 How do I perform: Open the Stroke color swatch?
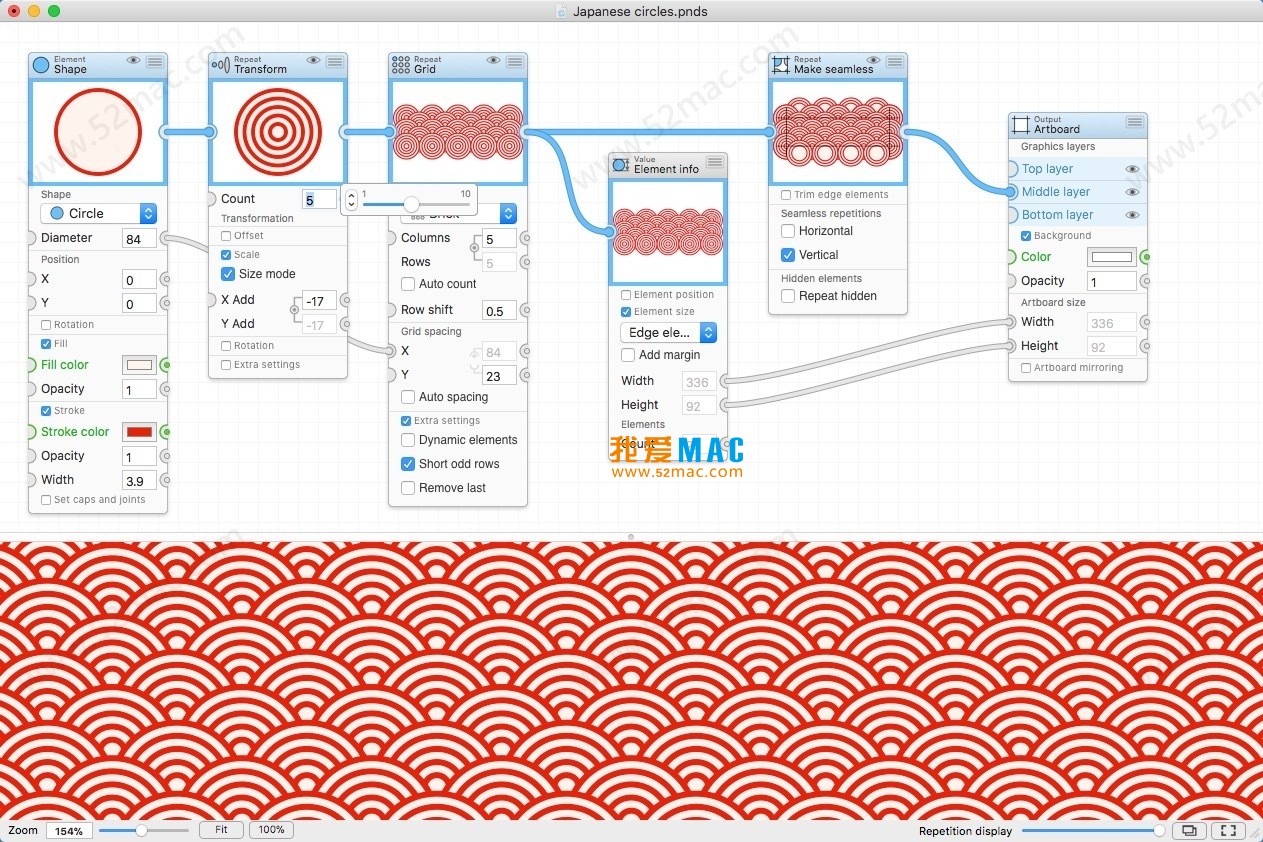[139, 432]
